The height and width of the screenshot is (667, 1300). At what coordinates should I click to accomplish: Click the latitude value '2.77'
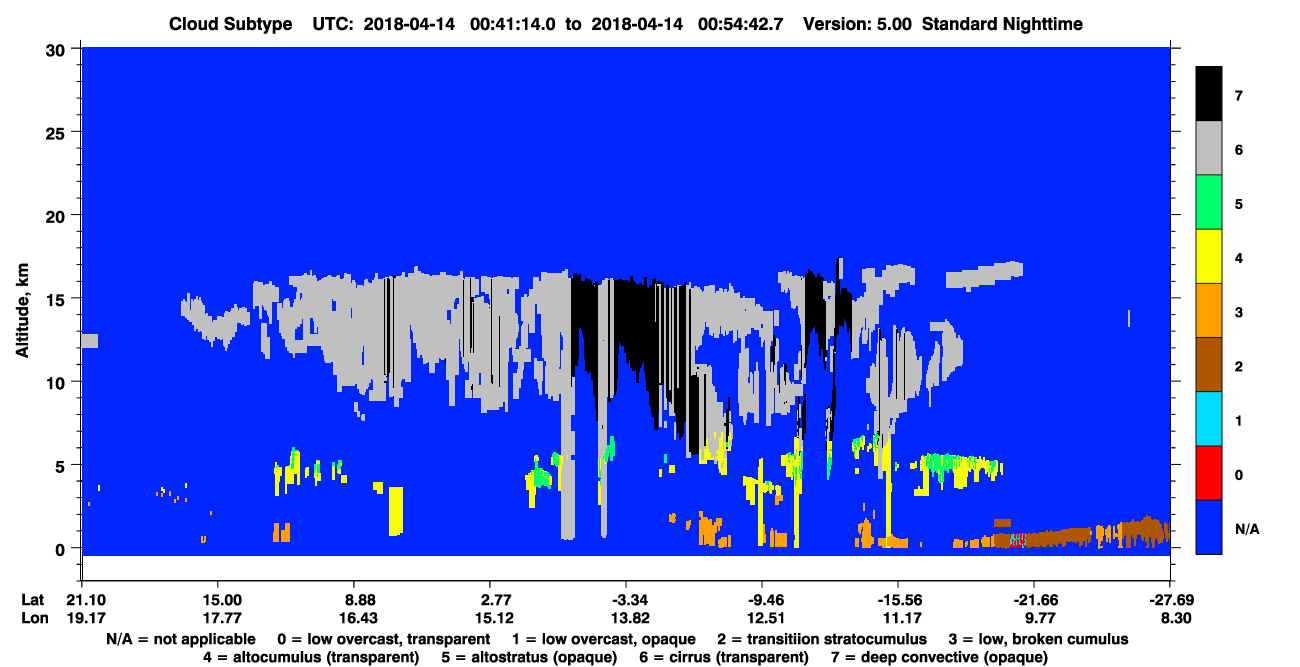coord(489,600)
